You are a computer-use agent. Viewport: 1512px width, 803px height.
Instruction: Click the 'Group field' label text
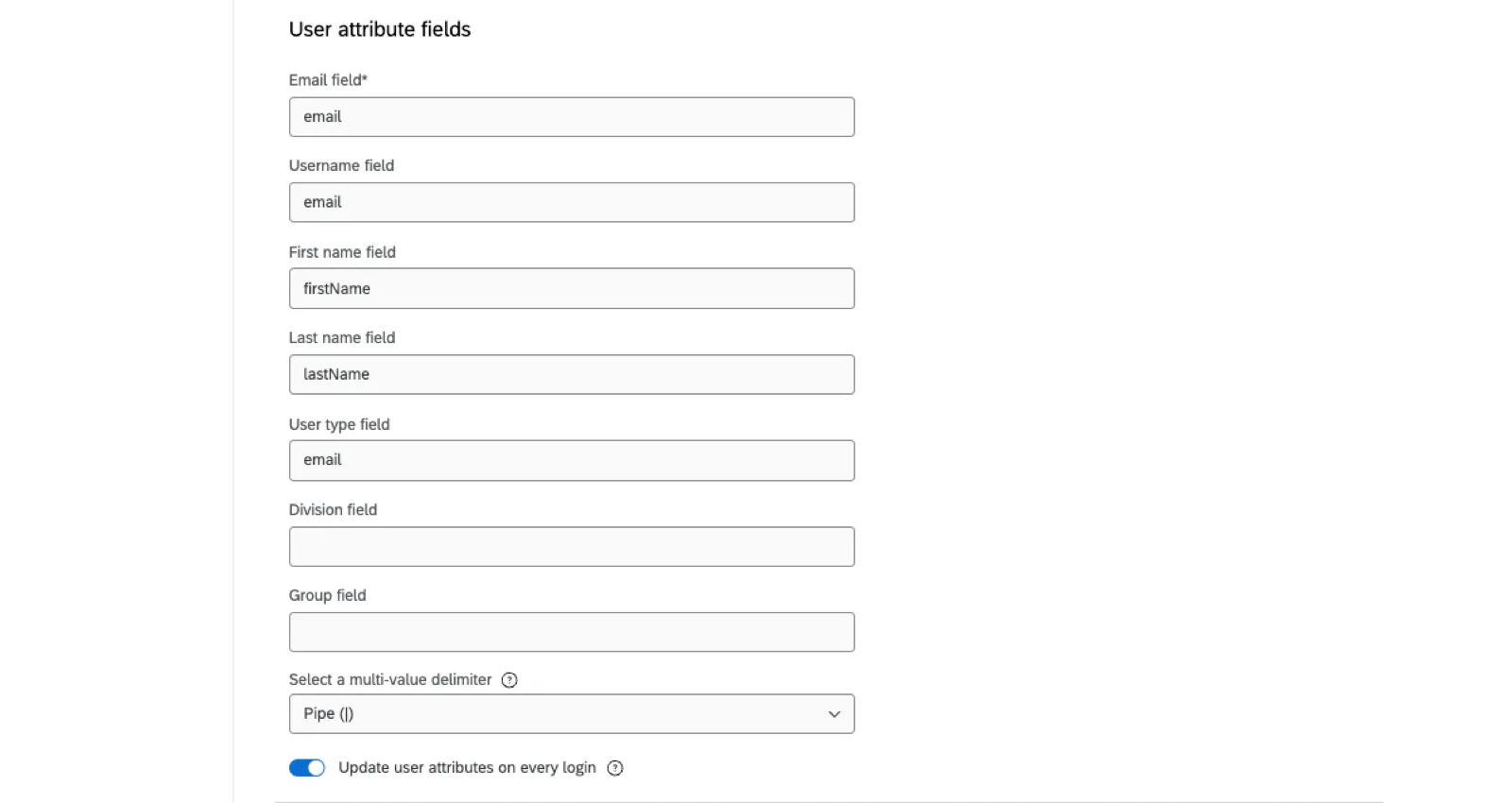click(327, 595)
